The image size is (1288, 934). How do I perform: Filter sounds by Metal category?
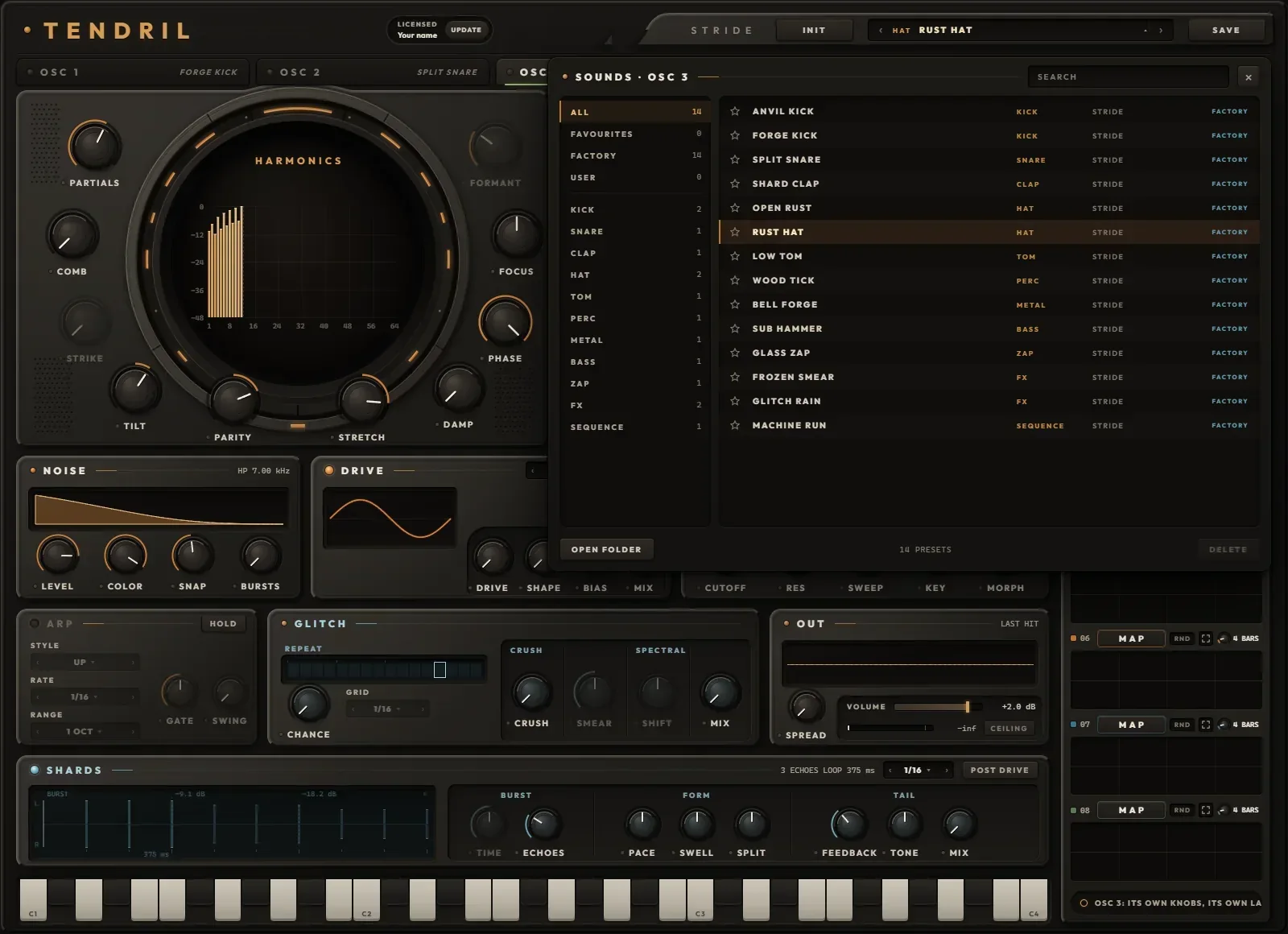634,340
